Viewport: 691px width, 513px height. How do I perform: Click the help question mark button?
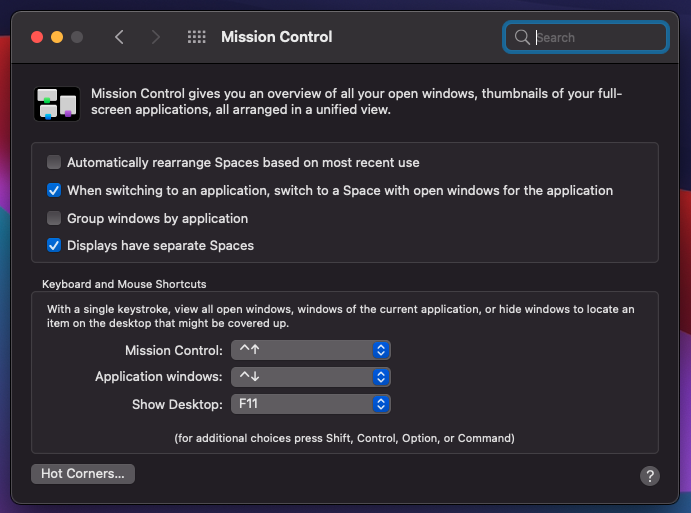650,475
